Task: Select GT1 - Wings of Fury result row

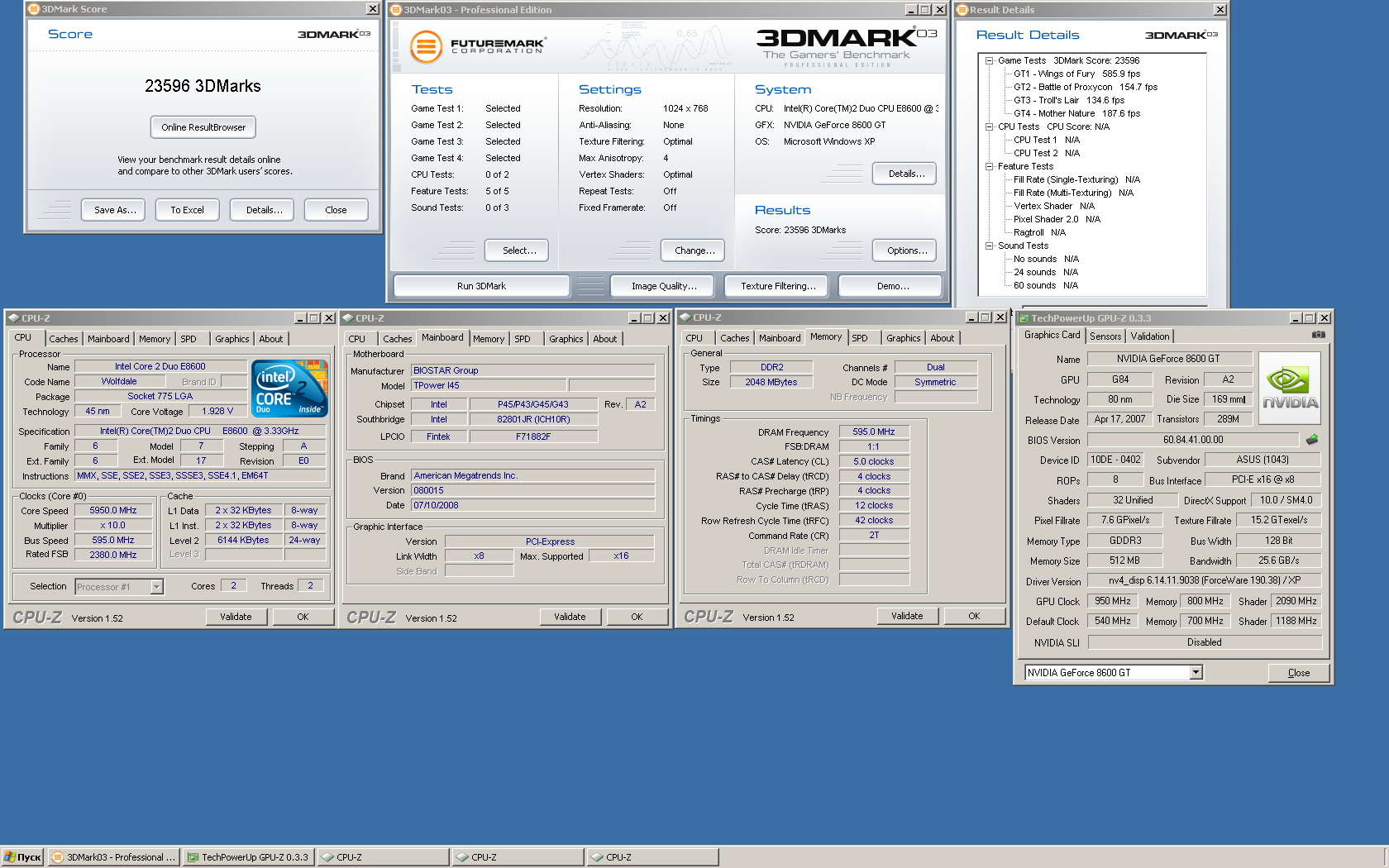Action: point(1076,74)
